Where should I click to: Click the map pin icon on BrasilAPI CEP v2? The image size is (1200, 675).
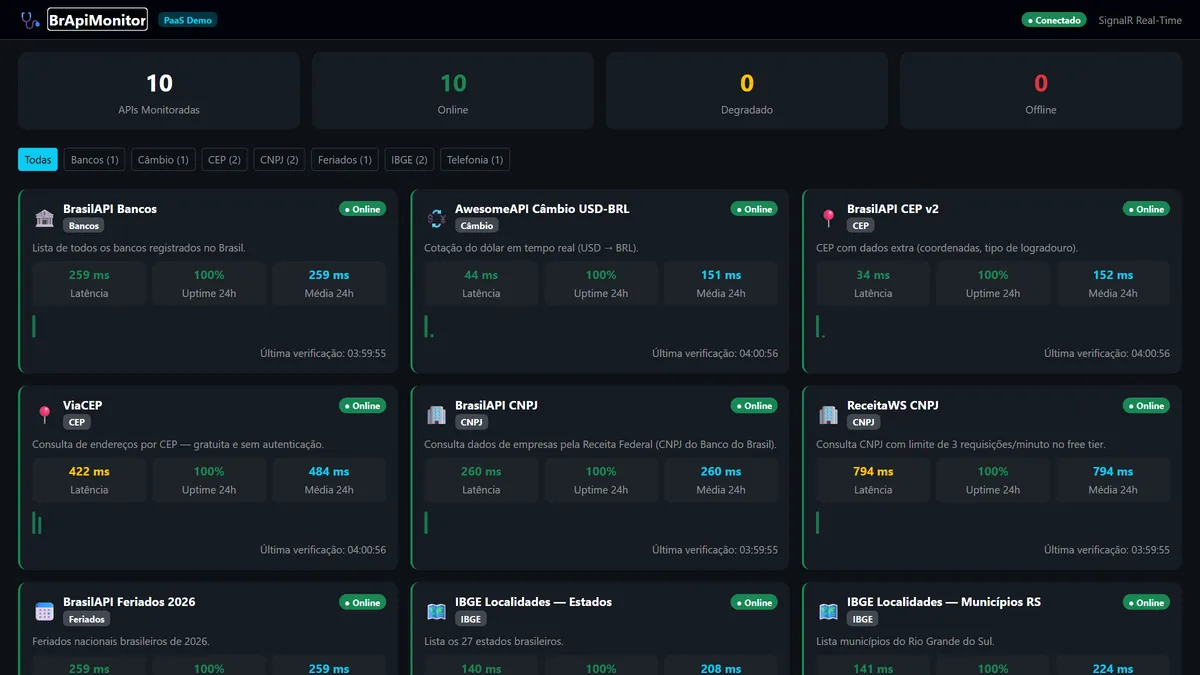click(828, 217)
